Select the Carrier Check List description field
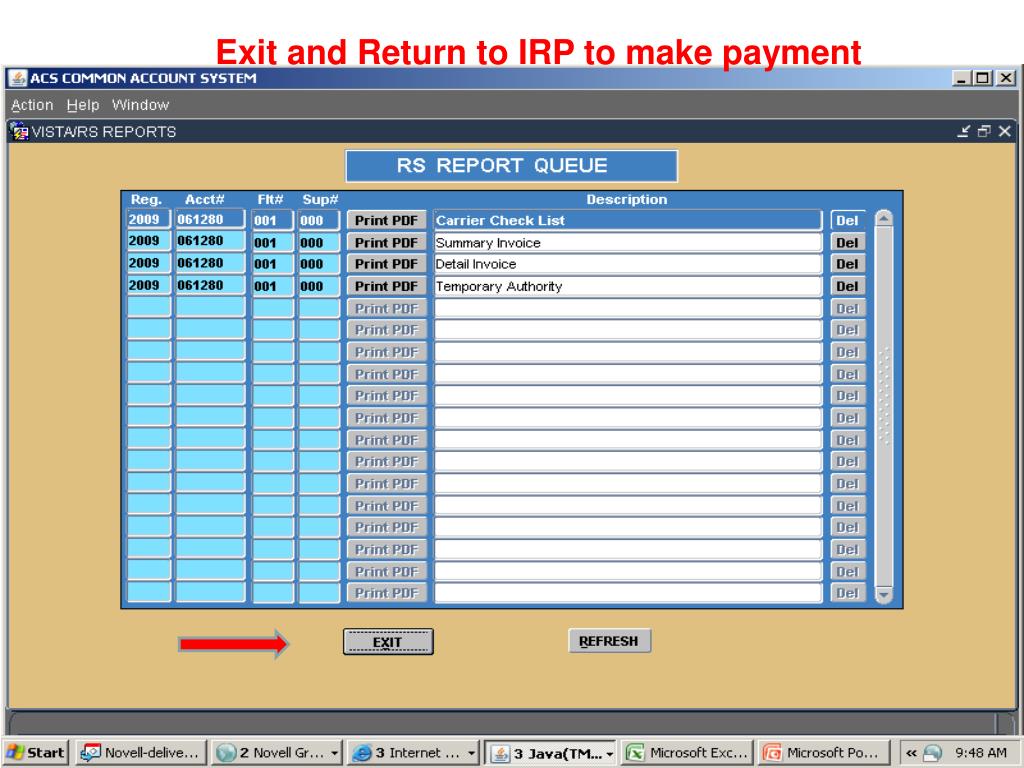Screen dimensions: 1024x768 [x=628, y=221]
